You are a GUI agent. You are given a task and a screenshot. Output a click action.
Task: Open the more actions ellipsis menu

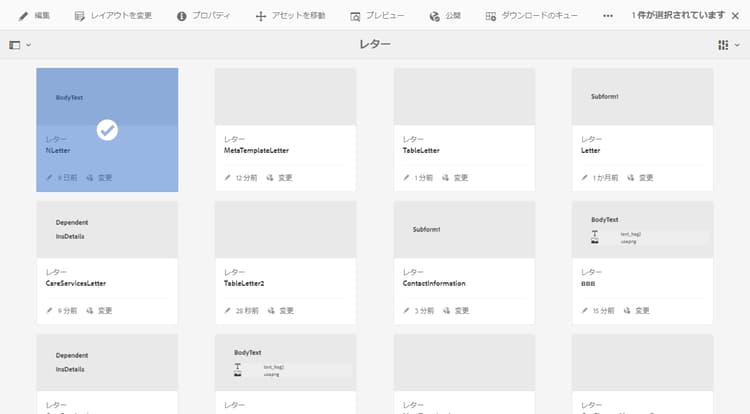[607, 16]
